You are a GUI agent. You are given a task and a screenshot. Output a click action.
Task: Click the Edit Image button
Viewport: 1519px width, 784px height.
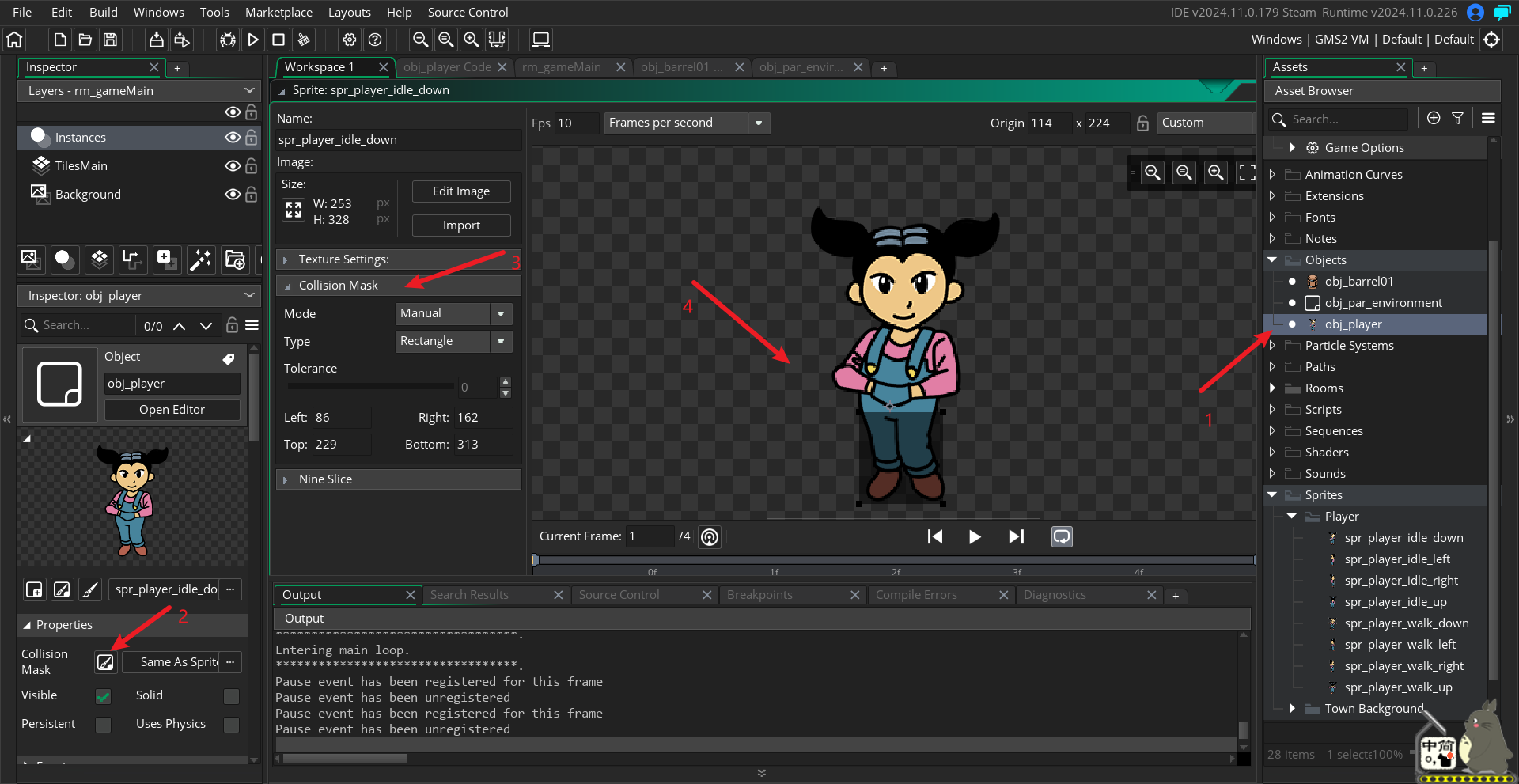click(x=461, y=191)
